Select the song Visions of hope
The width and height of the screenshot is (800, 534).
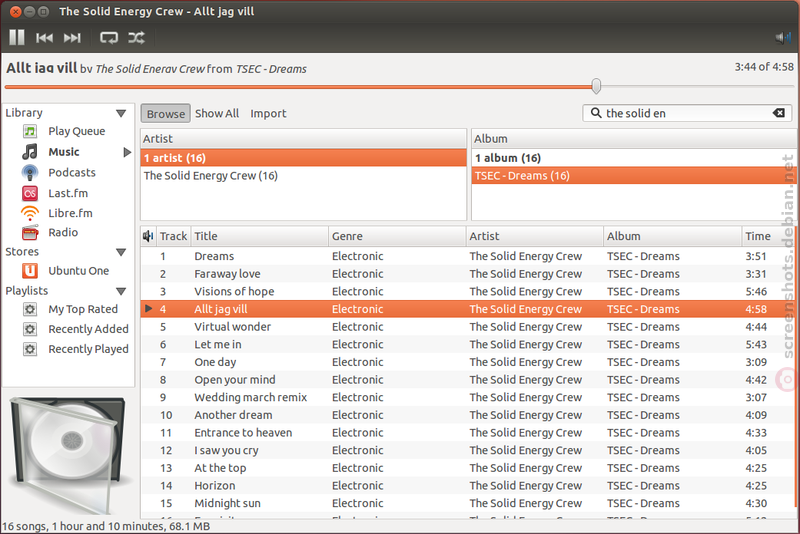pos(468,292)
